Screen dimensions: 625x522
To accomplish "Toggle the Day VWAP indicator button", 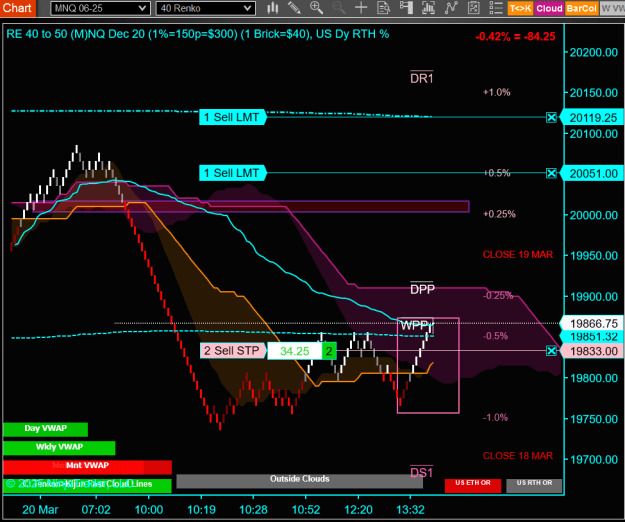I will coord(45,429).
